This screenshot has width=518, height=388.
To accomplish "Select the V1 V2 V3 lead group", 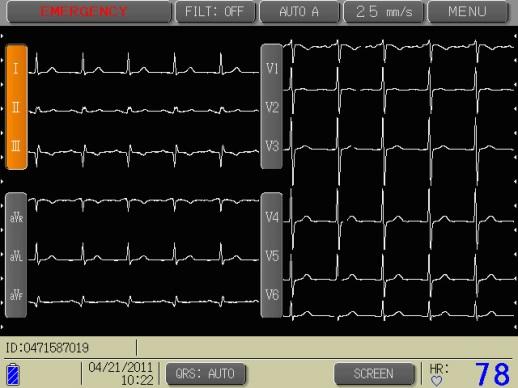I will click(x=271, y=106).
